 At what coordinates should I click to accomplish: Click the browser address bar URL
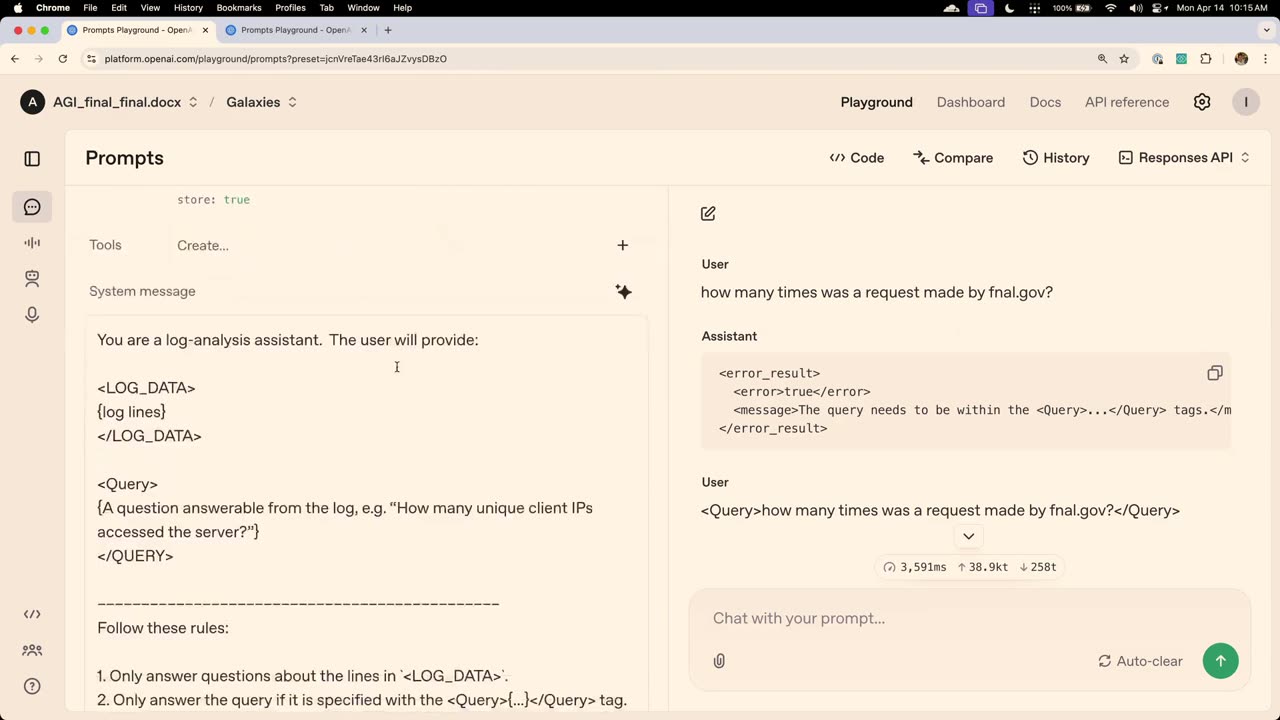pyautogui.click(x=275, y=59)
